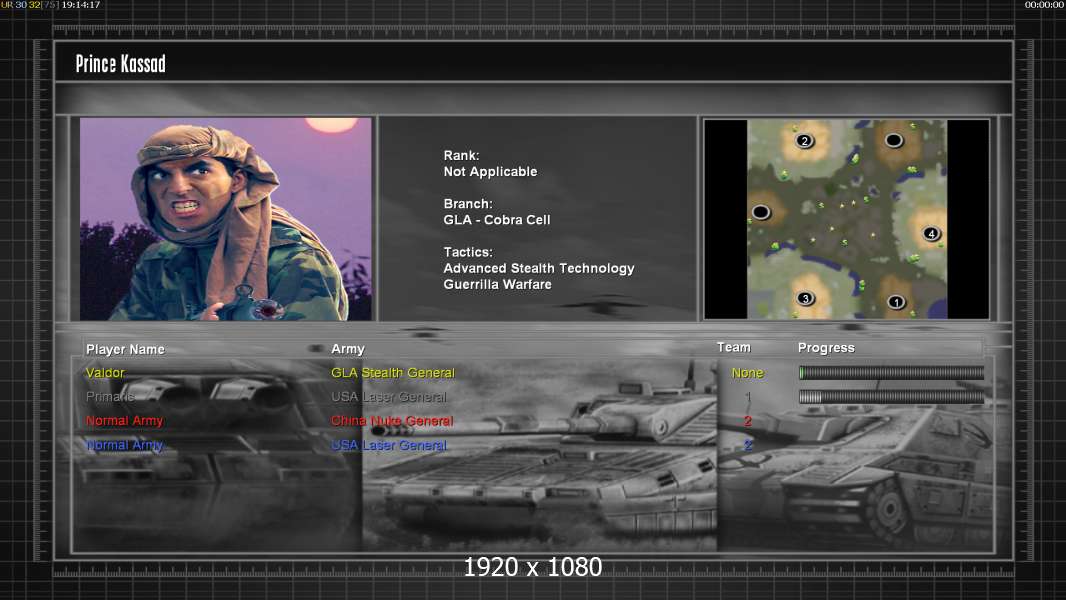Click the "Branch:" label
The image size is (1066, 600).
[x=468, y=204]
